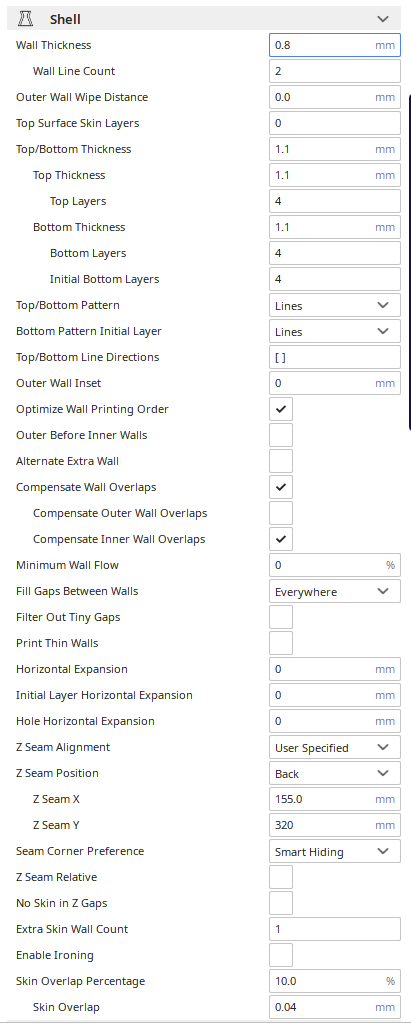Open Top/Bottom Pattern dropdown
This screenshot has width=411, height=1026.
[x=334, y=306]
